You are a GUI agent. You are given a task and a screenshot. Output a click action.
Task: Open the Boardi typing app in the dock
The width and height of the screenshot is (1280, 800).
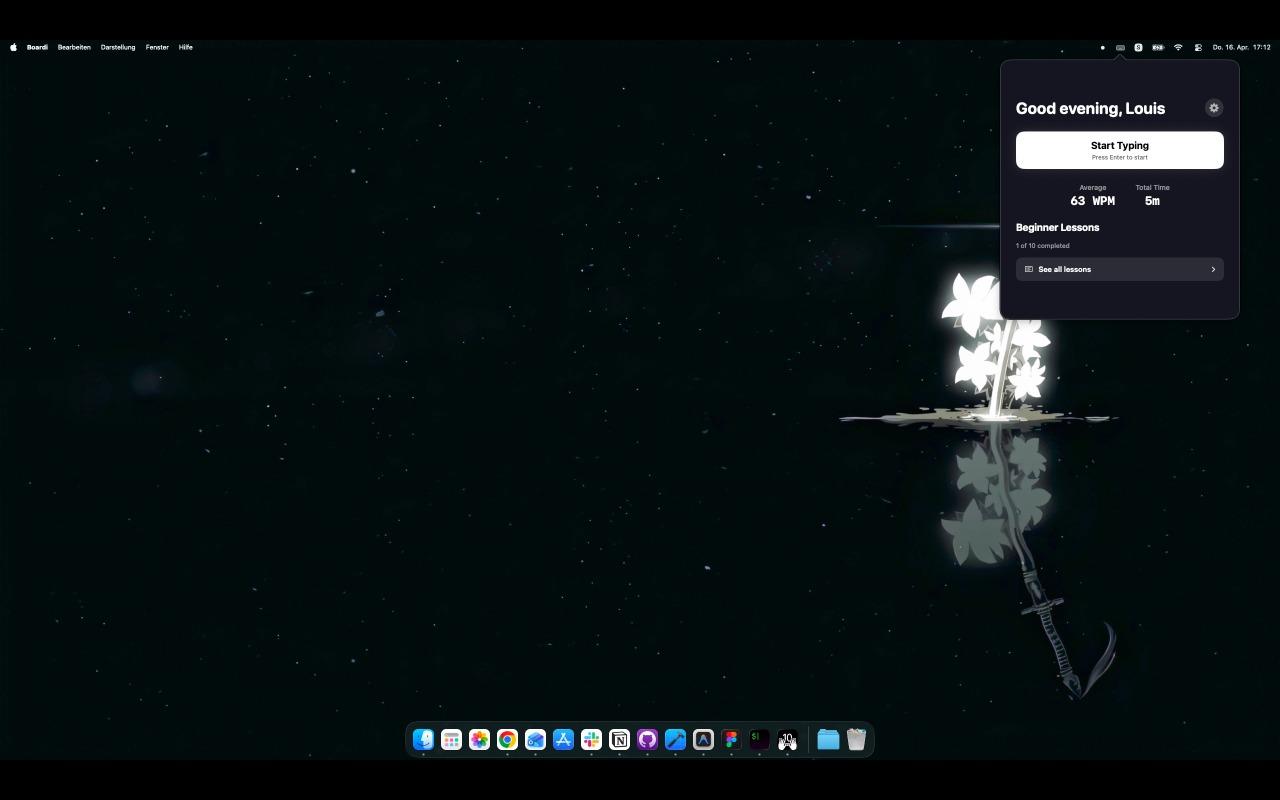coord(787,739)
